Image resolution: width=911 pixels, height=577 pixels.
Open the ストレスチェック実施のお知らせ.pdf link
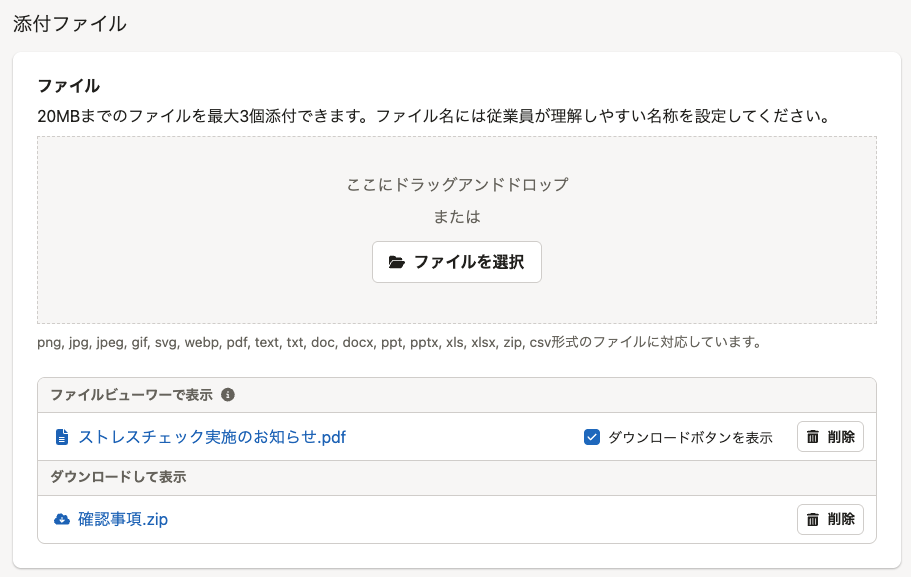pos(212,437)
